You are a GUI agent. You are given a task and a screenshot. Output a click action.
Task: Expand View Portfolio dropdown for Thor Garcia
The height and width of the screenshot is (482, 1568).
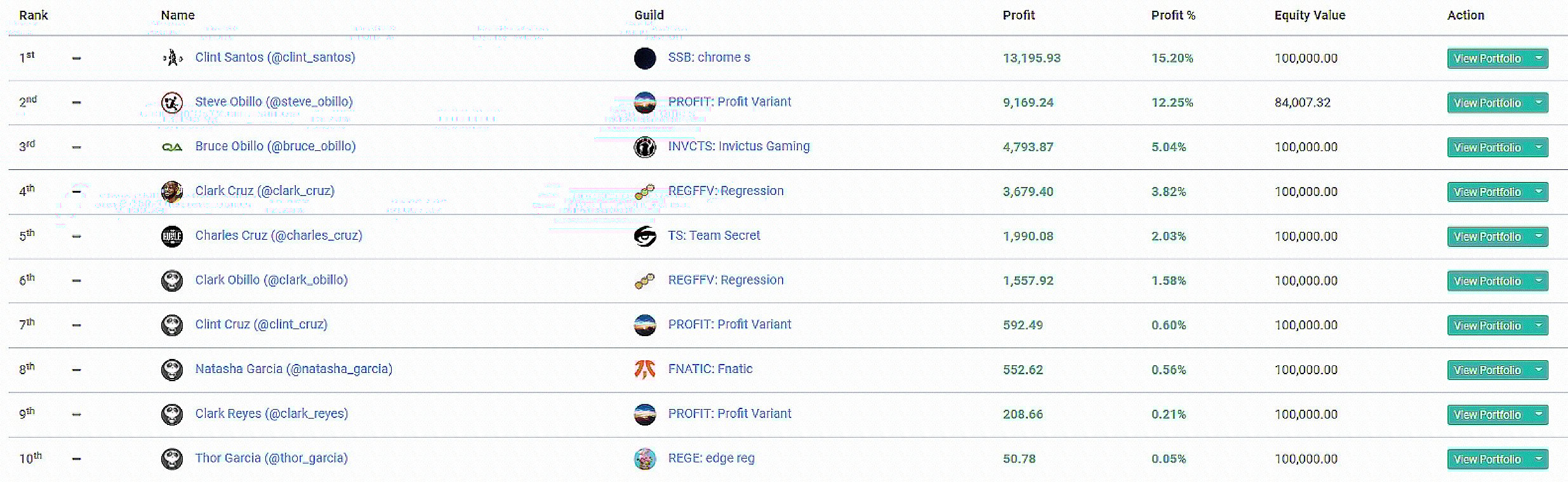pos(1539,459)
